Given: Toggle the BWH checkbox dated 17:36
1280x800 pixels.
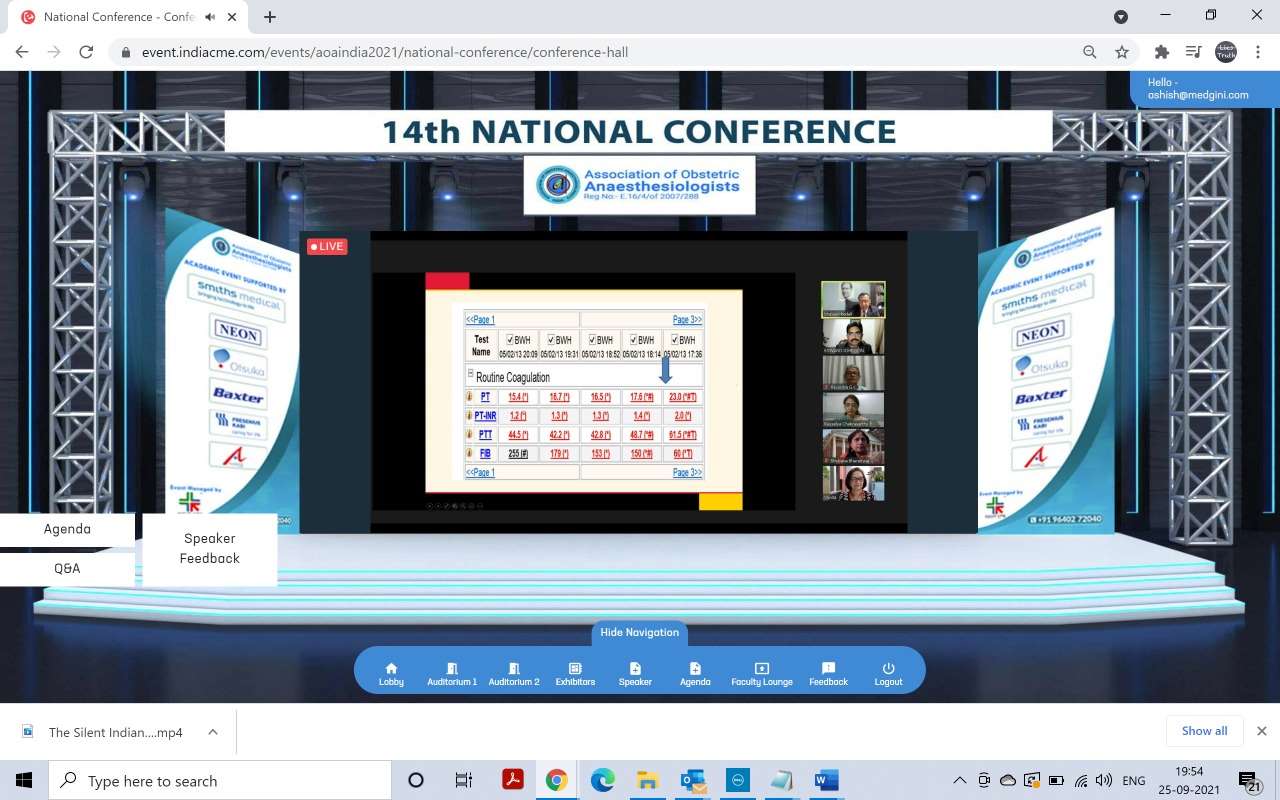Looking at the screenshot, I should click(675, 340).
